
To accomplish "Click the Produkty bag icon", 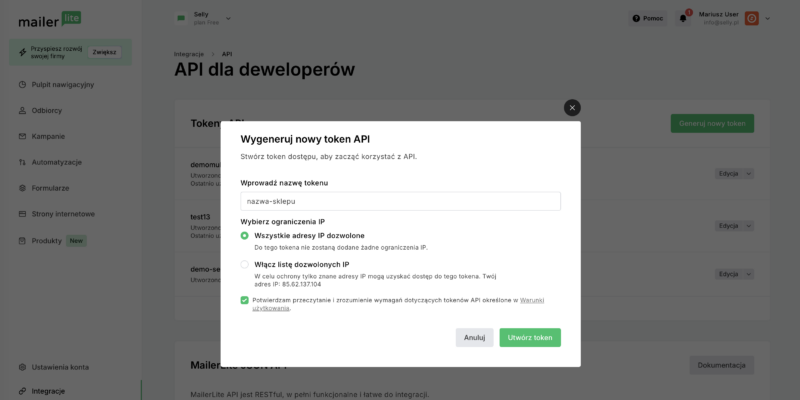I will pyautogui.click(x=22, y=241).
